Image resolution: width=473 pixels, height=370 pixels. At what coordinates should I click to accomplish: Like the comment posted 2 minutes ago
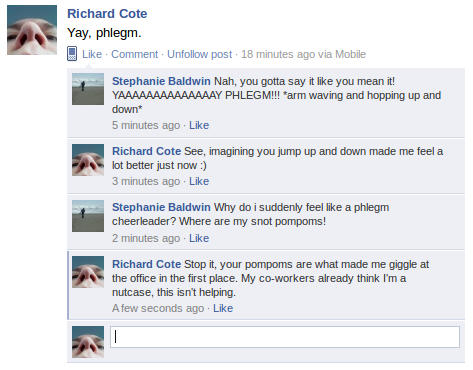tap(199, 238)
